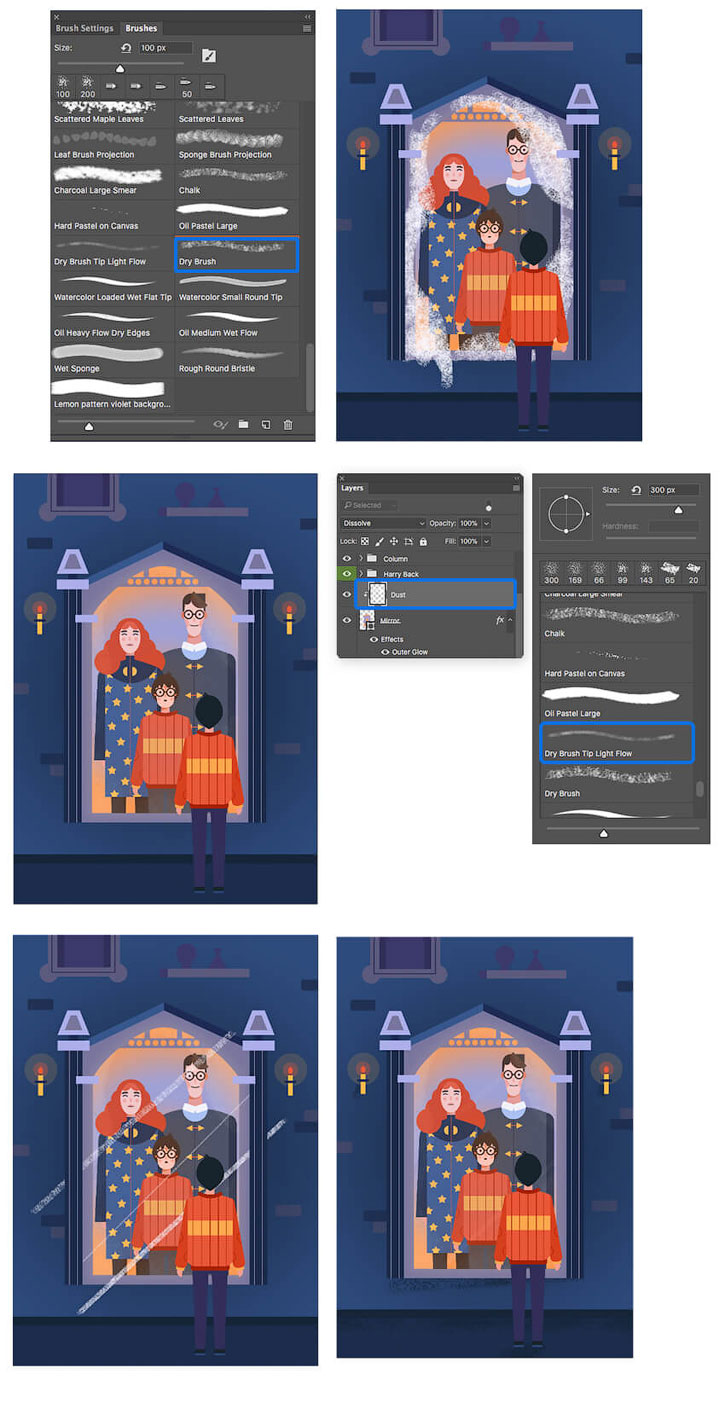
Task: Pick recent brush preset labeled 169
Action: 577,571
